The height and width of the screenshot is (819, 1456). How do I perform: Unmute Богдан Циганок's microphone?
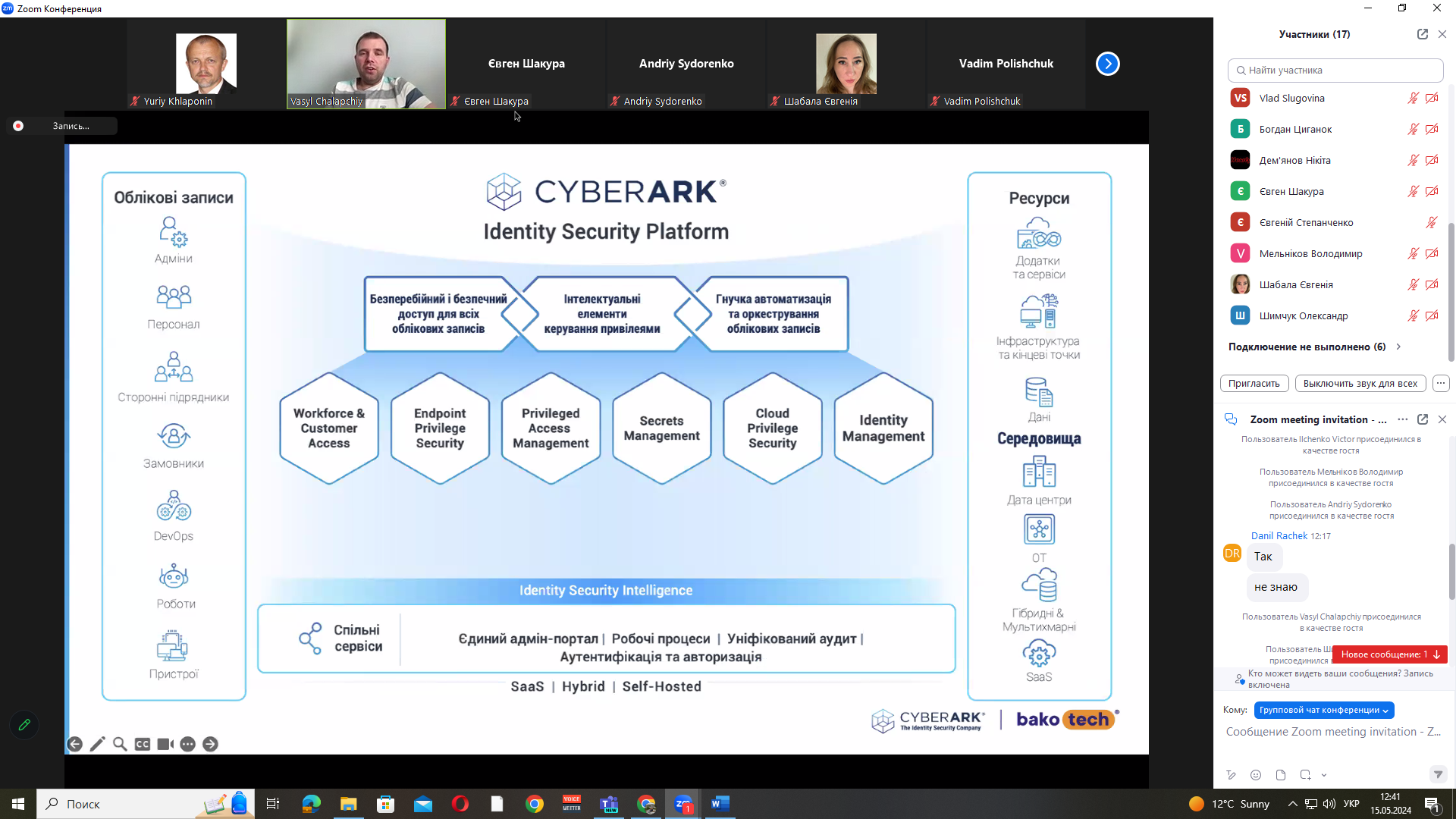click(1414, 129)
